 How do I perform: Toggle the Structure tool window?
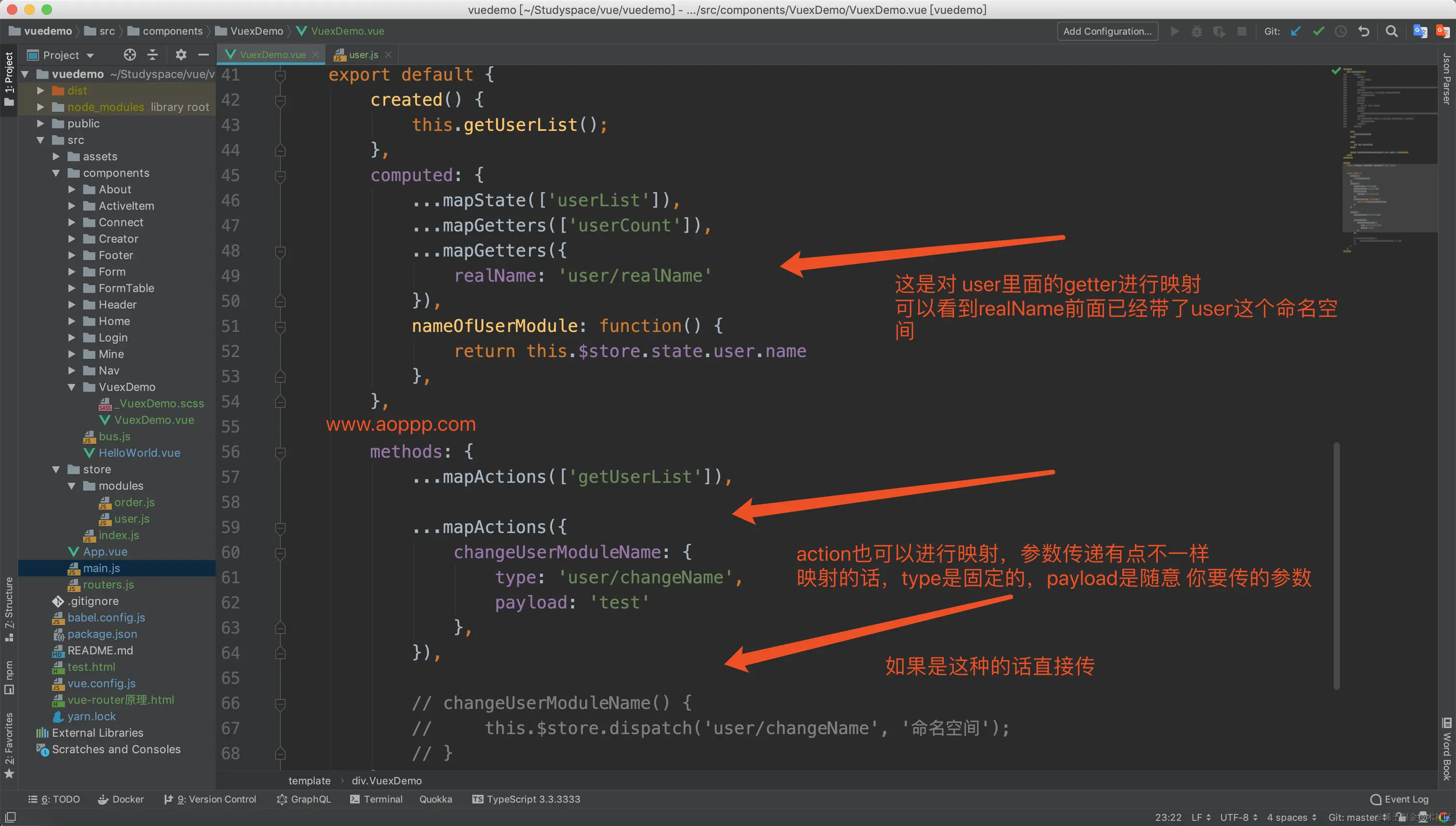click(x=9, y=613)
